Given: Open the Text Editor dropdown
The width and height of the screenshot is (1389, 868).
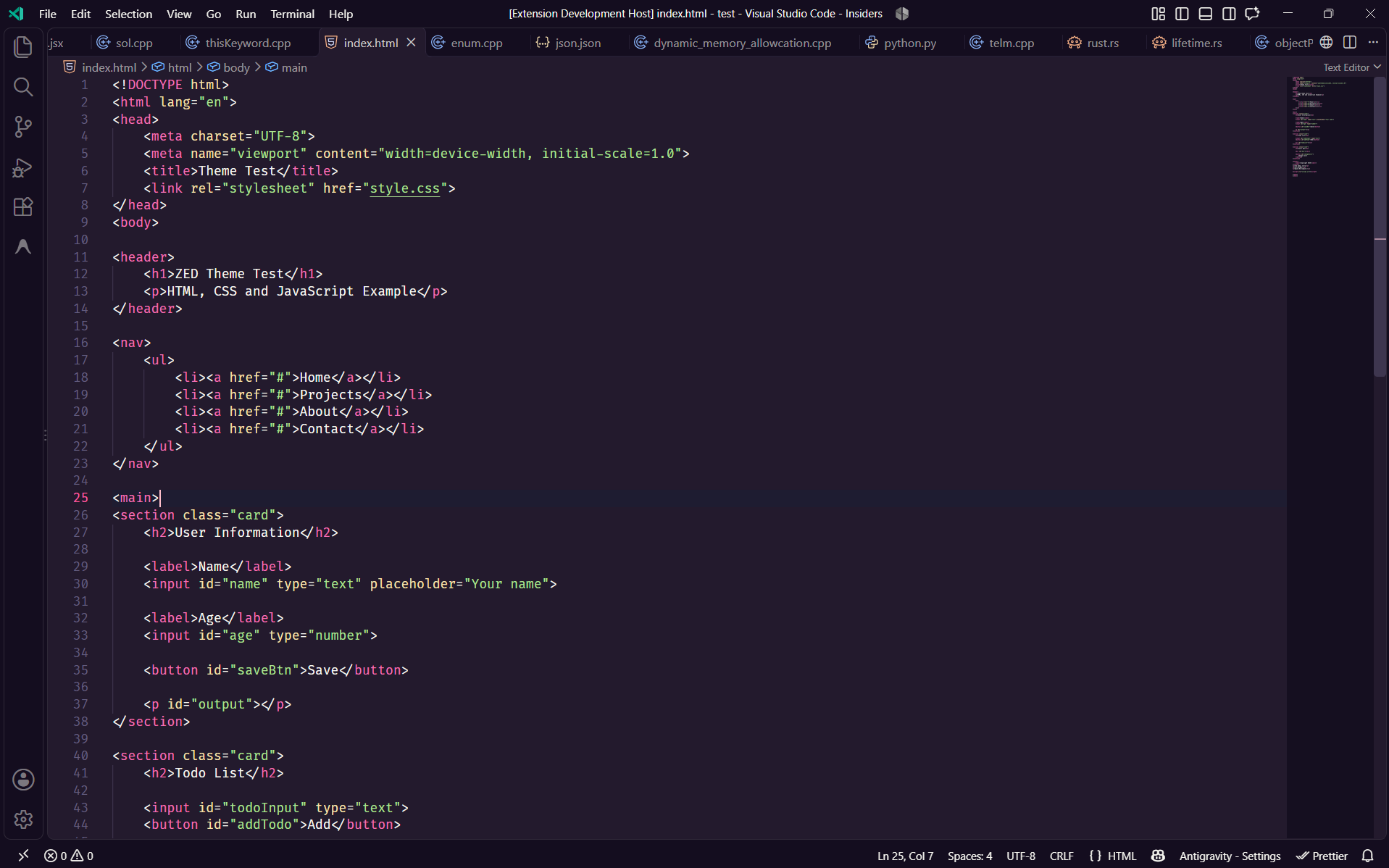Looking at the screenshot, I should [1352, 67].
